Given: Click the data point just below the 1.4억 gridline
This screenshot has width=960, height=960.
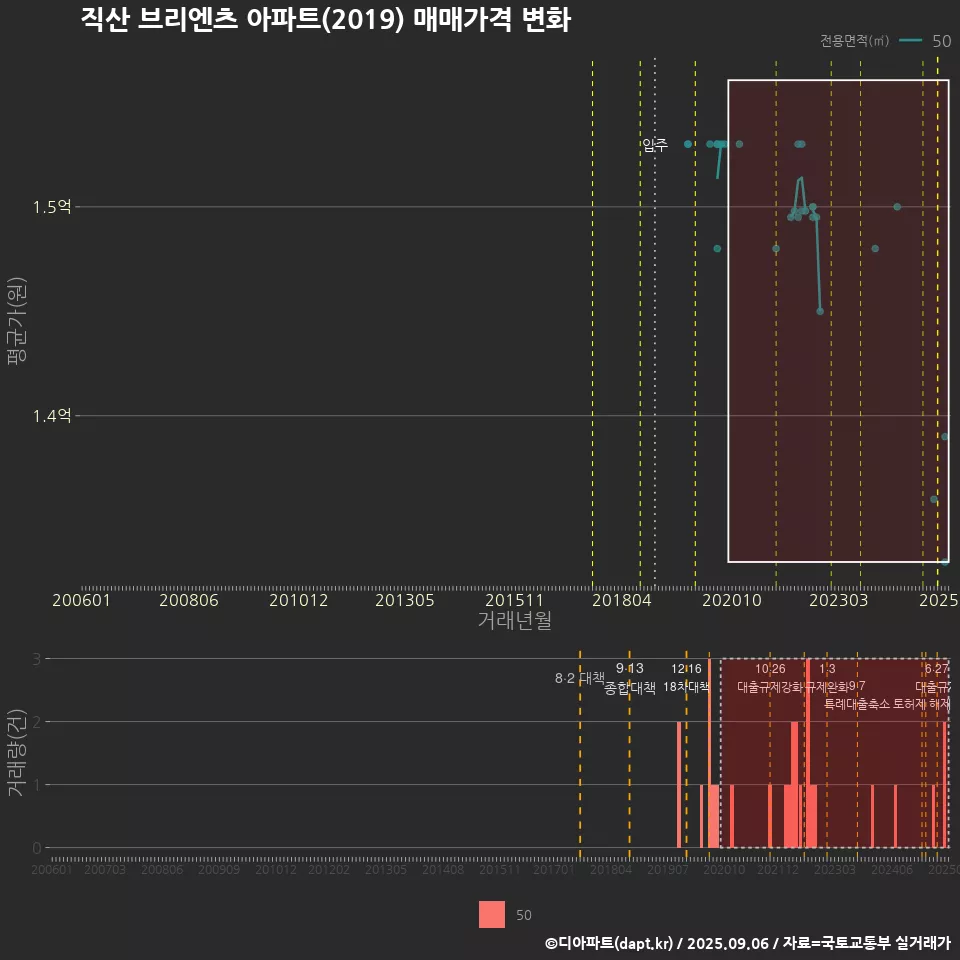Looking at the screenshot, I should tap(945, 437).
